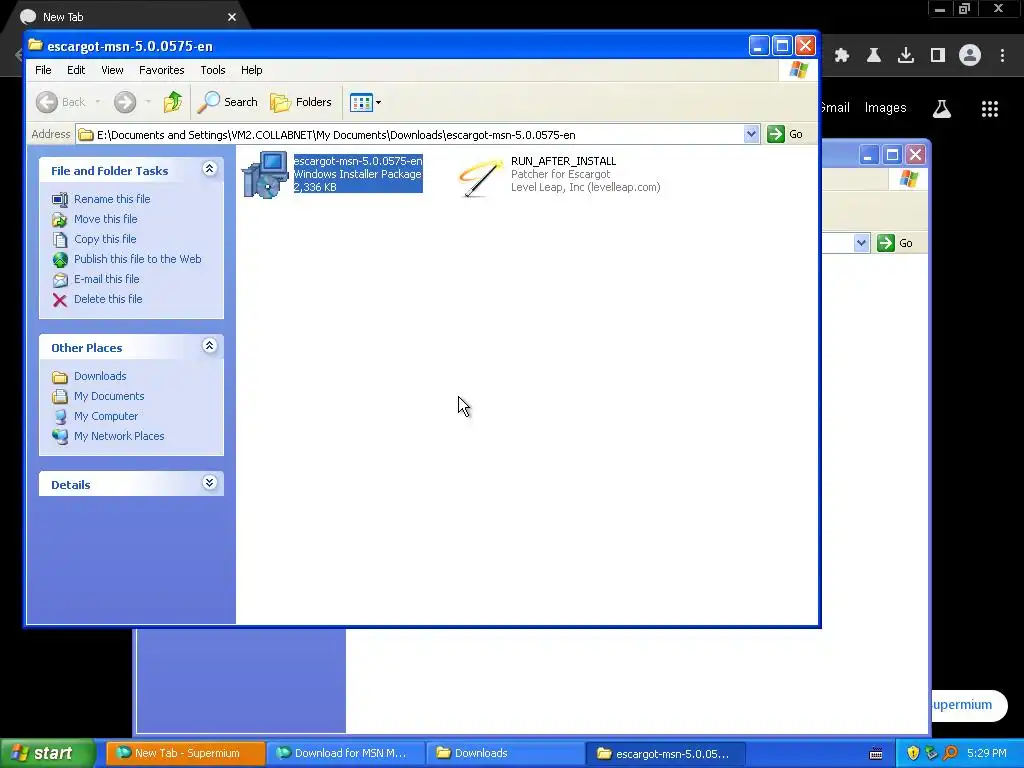Open address dropdown in background Downloads window
1024x768 pixels.
pos(861,243)
